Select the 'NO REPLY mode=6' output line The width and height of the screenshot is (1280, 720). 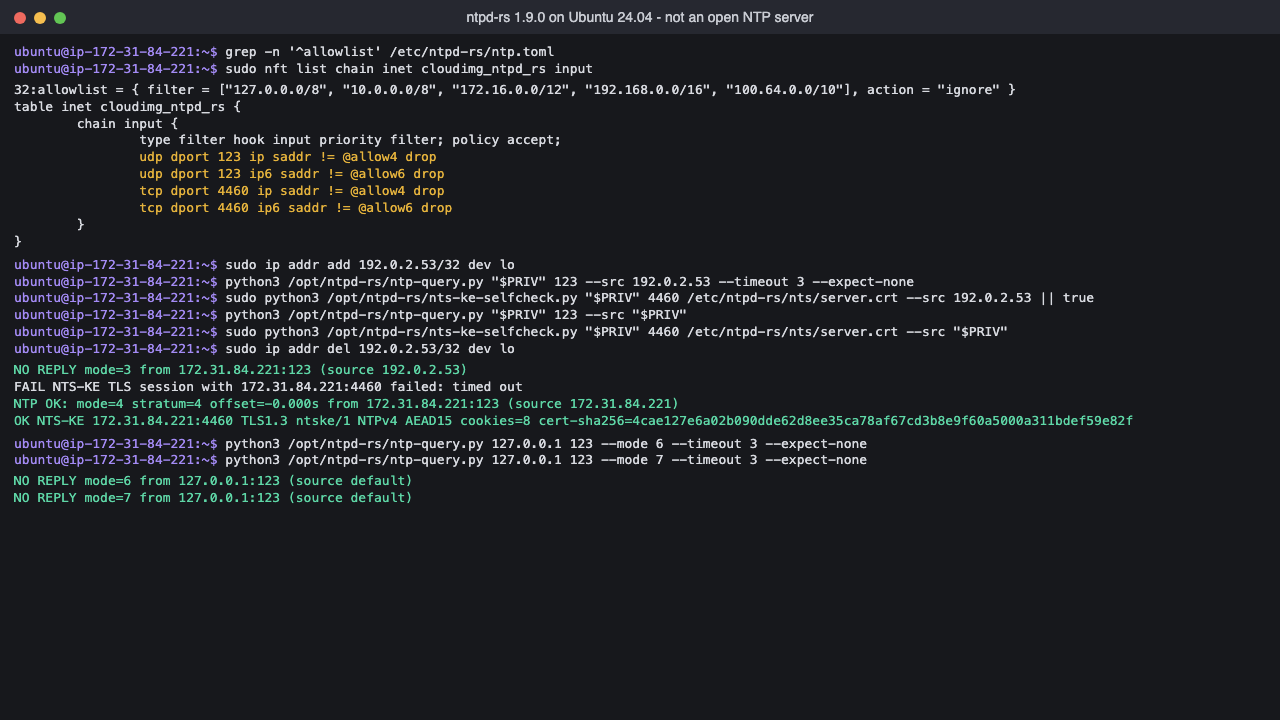(x=213, y=481)
